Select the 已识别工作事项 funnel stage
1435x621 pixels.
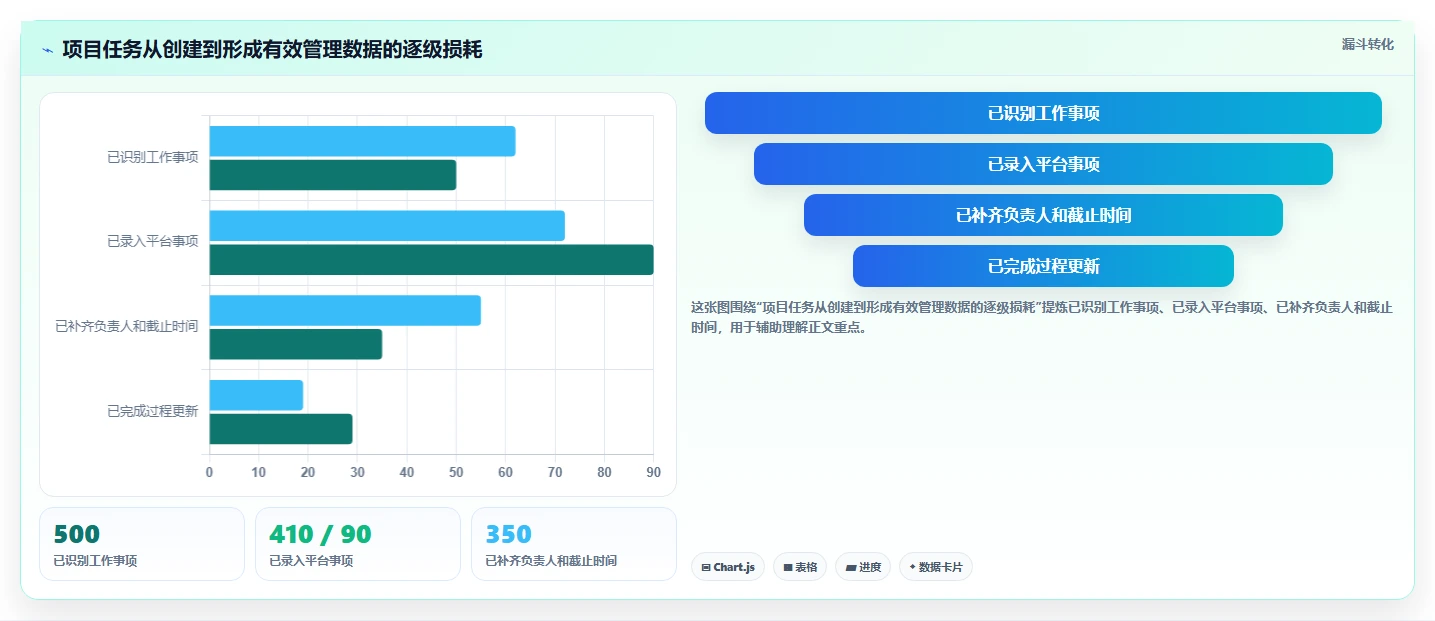(1043, 113)
